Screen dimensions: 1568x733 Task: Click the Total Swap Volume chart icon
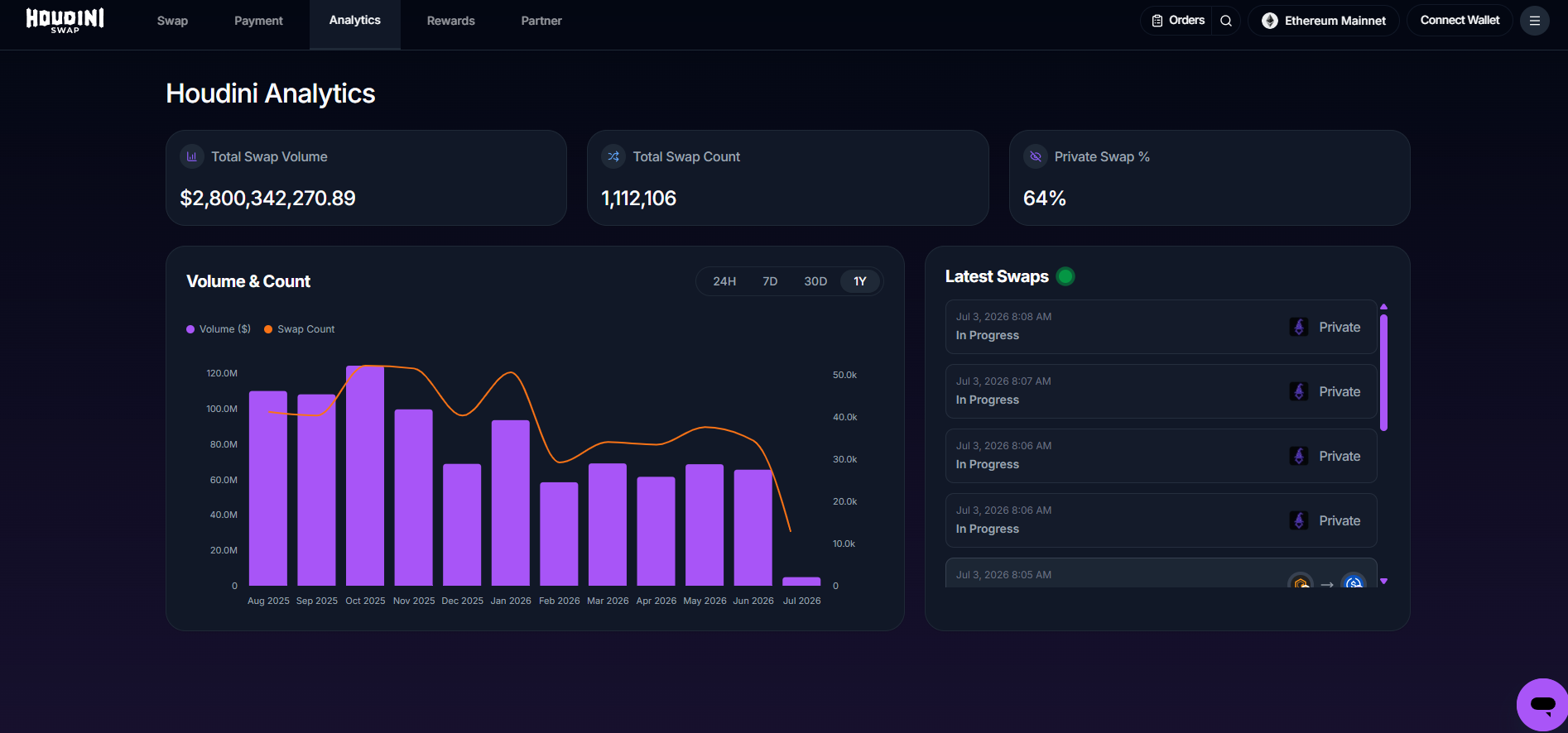click(192, 156)
